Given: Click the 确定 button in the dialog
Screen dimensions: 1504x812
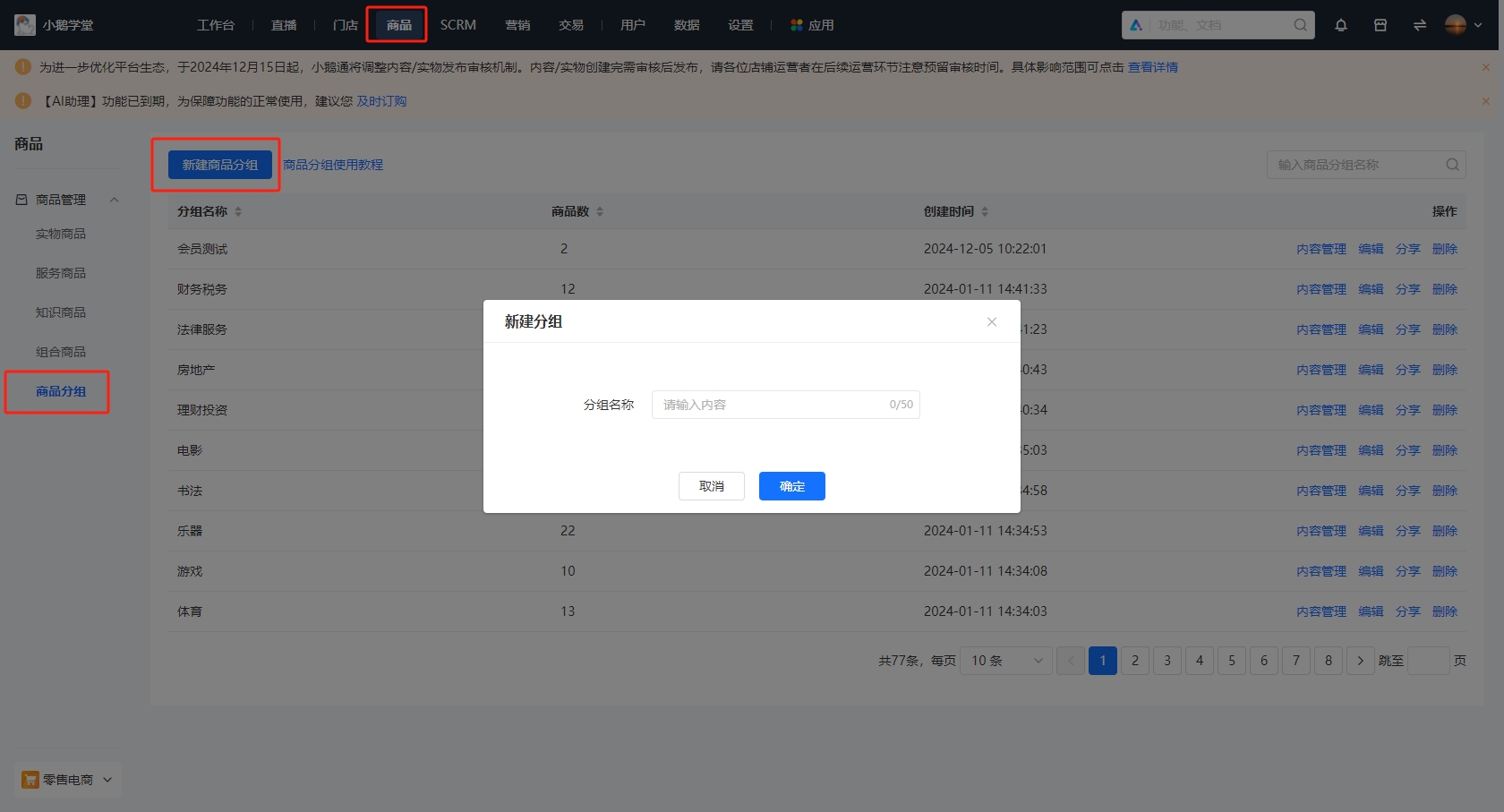Looking at the screenshot, I should [791, 485].
